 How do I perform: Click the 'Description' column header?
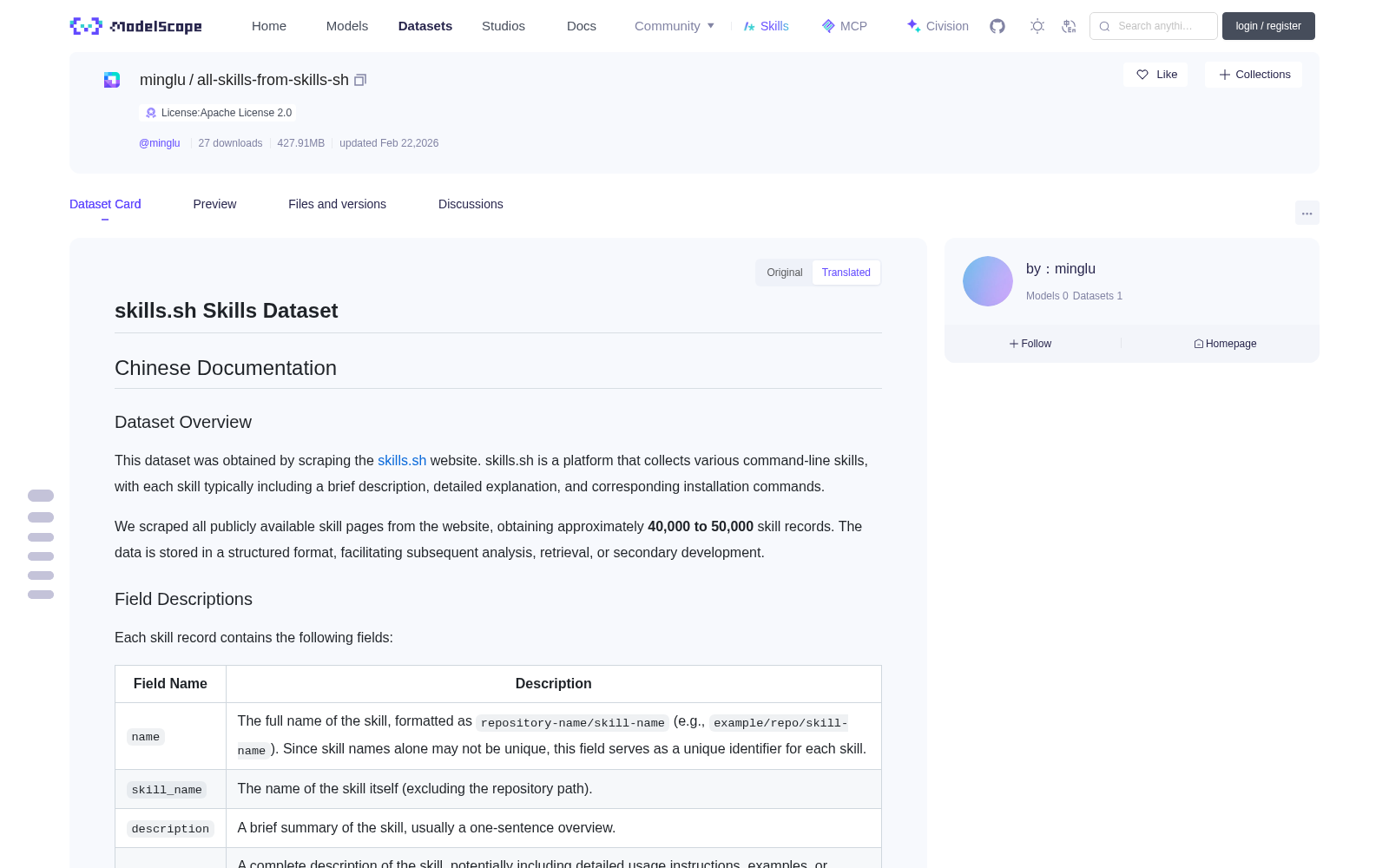554,684
